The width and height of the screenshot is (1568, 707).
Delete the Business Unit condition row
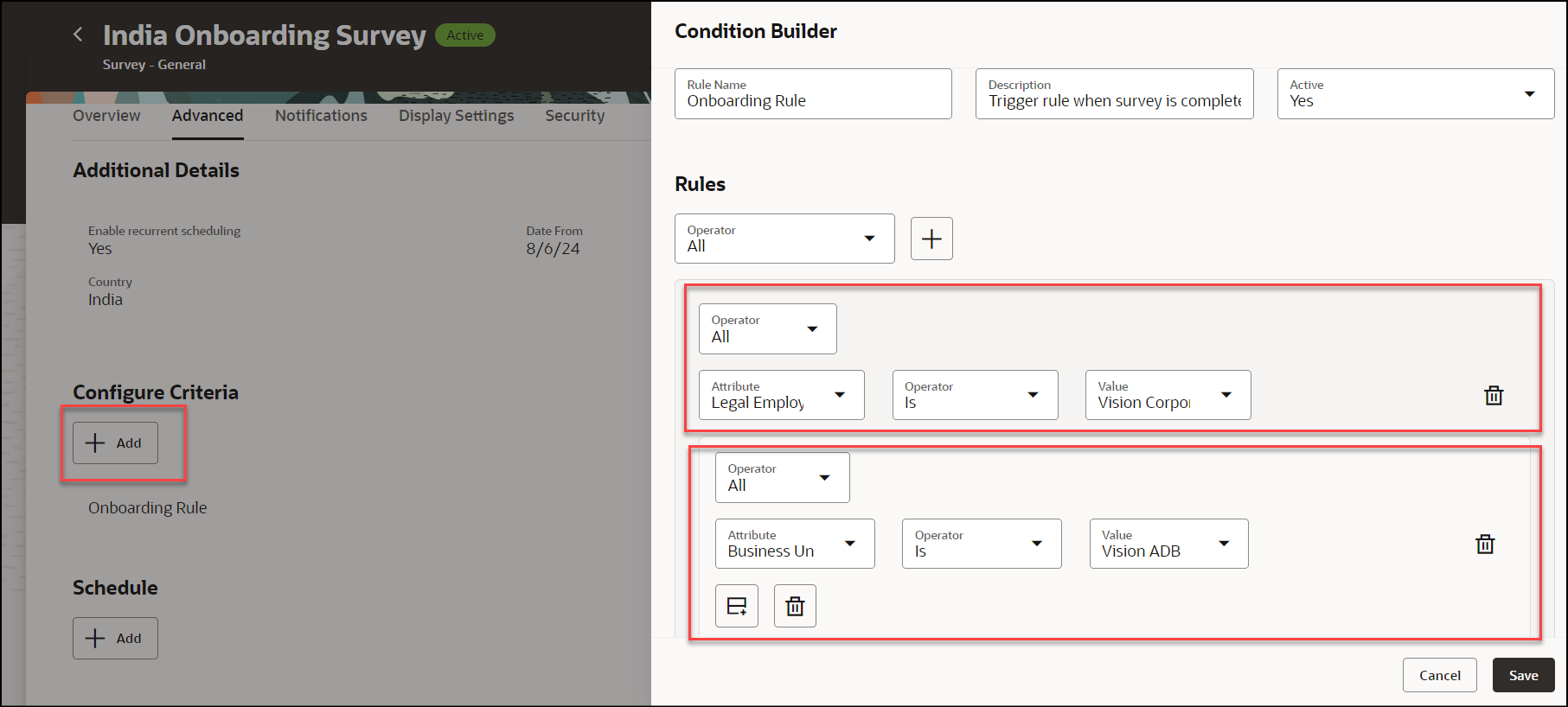(1485, 545)
